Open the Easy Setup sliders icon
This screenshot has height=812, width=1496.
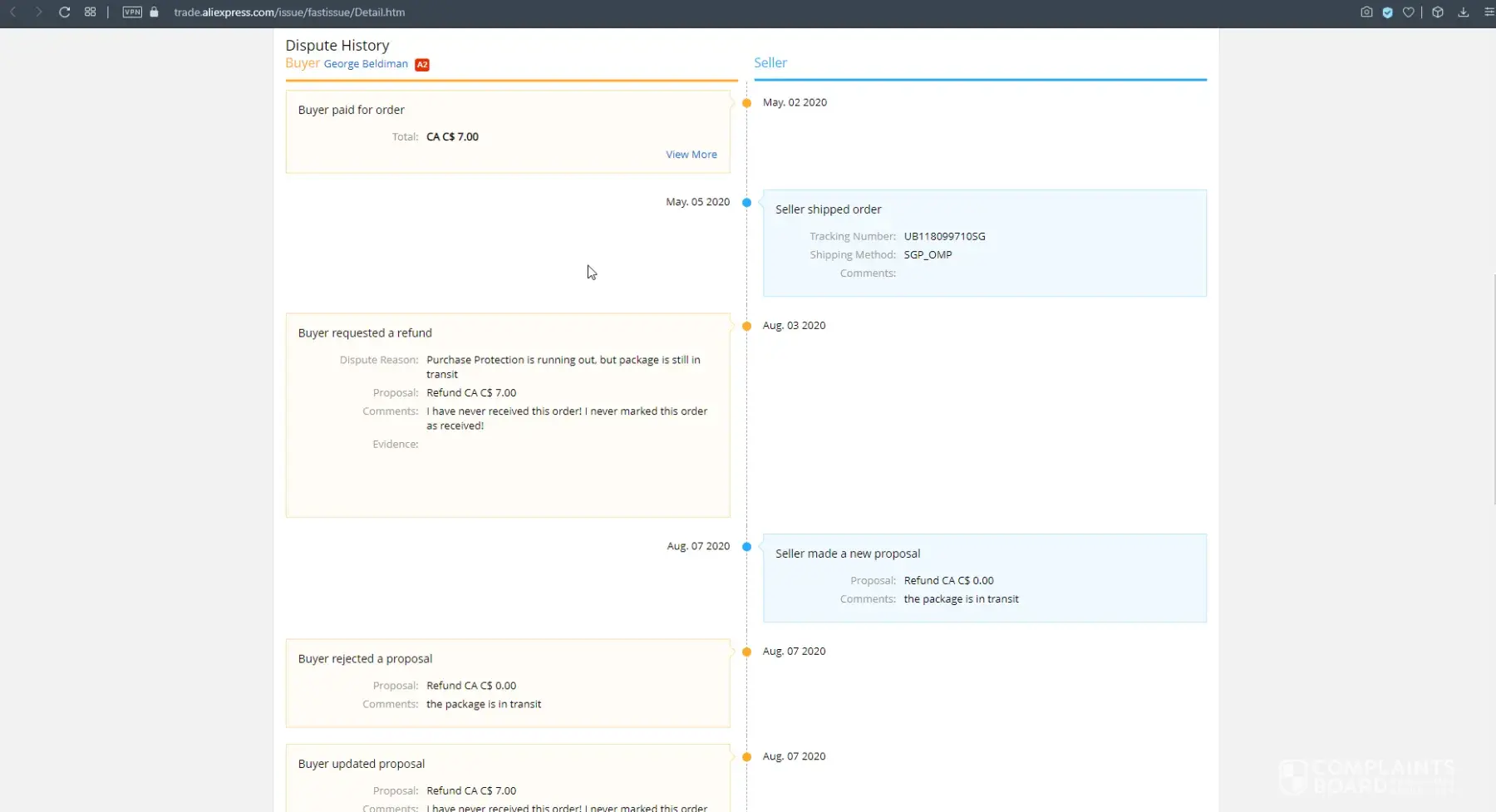click(1489, 12)
